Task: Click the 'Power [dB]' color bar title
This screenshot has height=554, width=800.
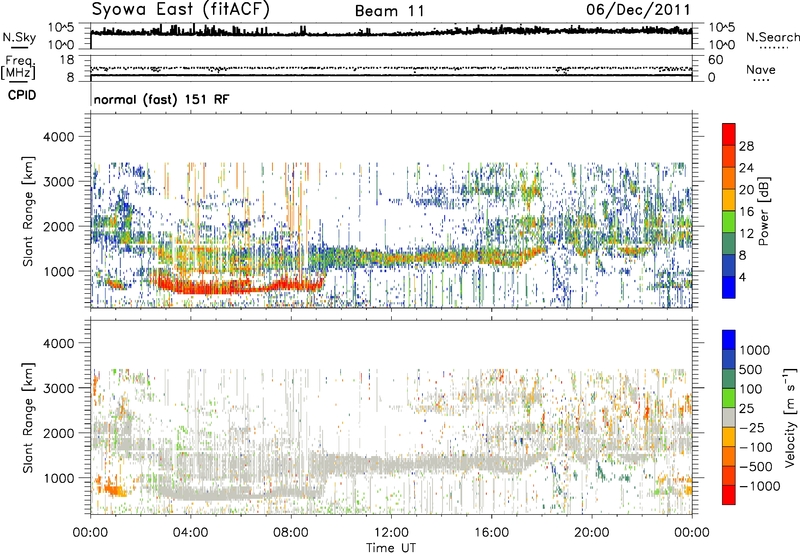Action: click(764, 211)
